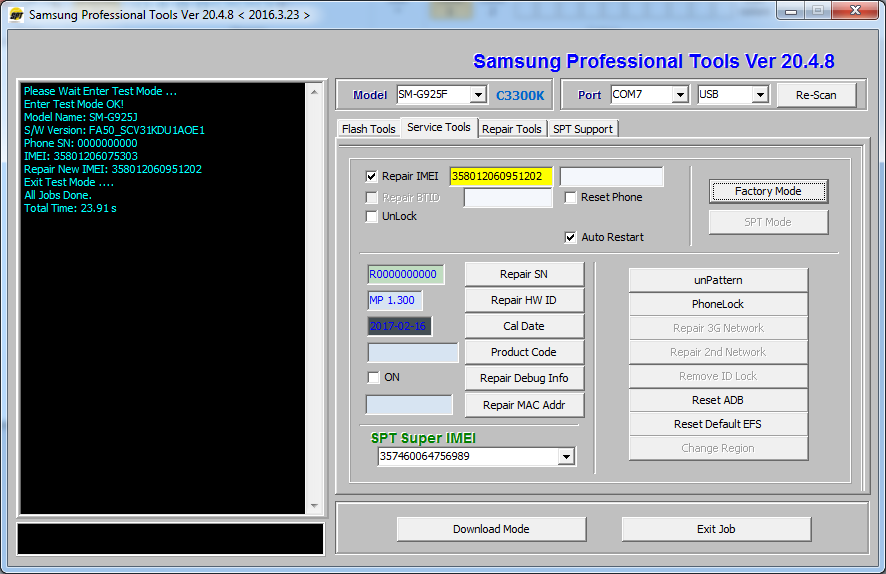
Task: Click the Product Code button
Action: coord(524,352)
